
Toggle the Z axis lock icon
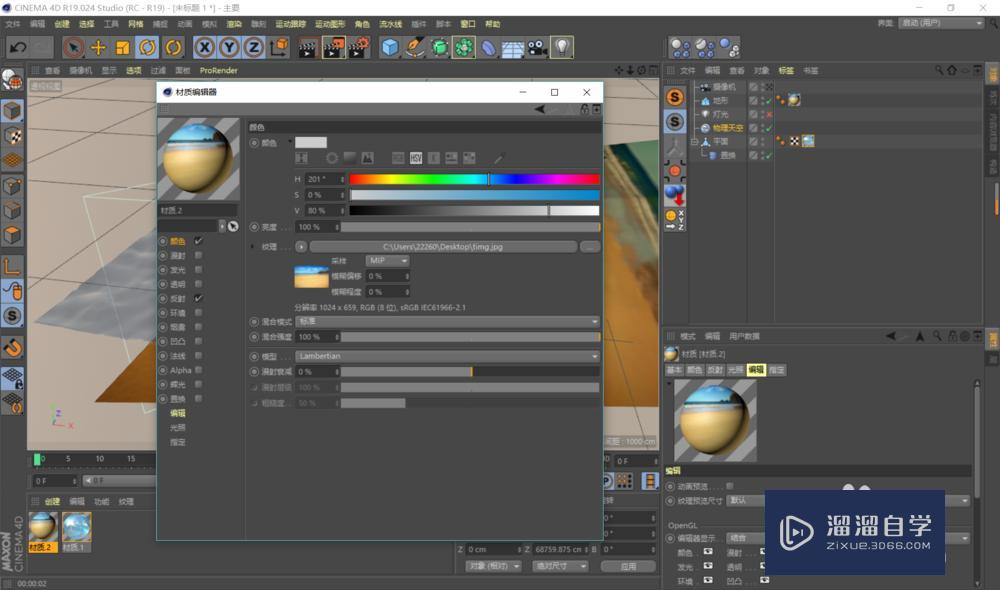(x=254, y=47)
